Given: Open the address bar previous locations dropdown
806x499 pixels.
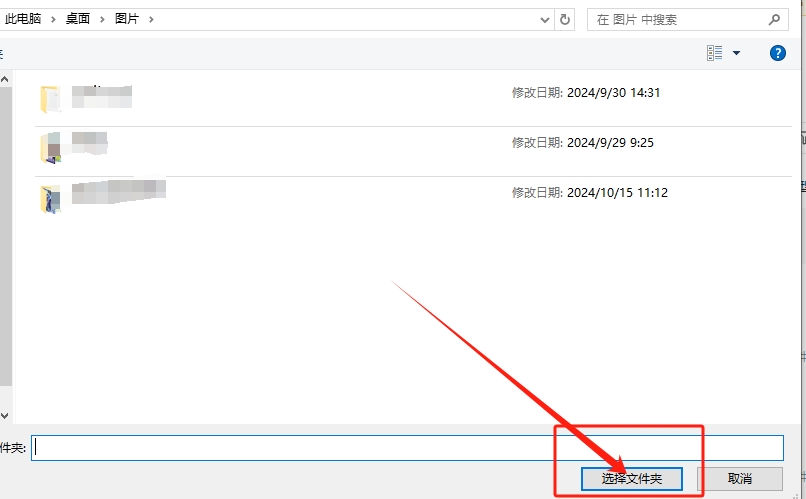Looking at the screenshot, I should 545,19.
